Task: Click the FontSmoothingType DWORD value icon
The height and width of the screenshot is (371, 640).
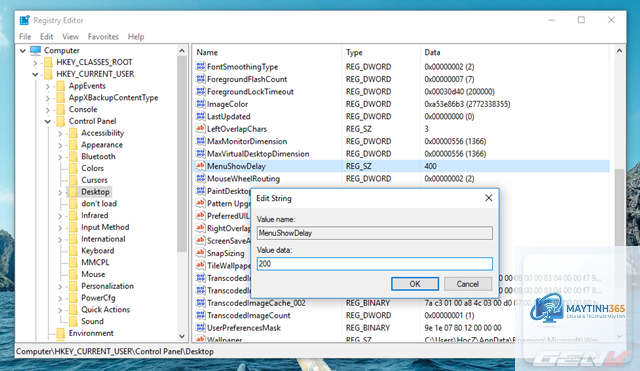Action: pyautogui.click(x=200, y=66)
